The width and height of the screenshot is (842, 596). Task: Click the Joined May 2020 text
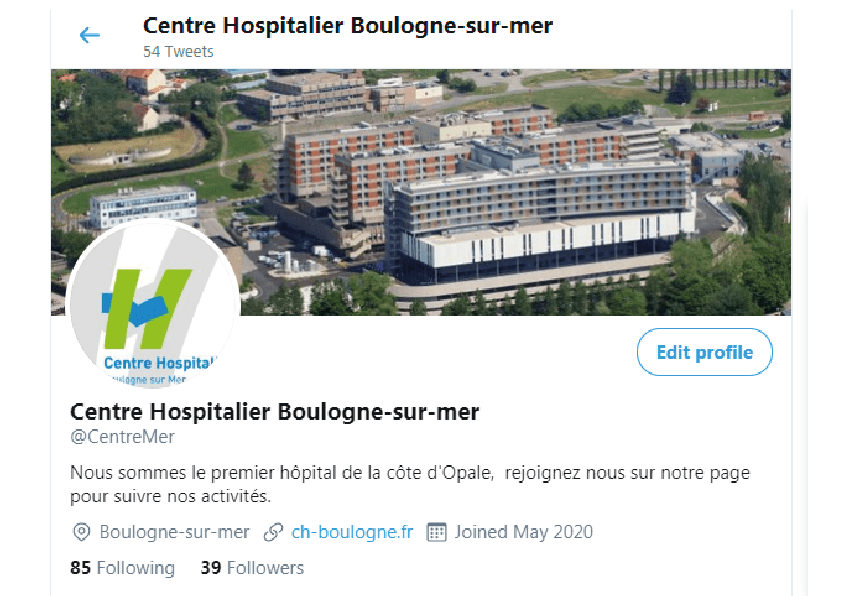tap(524, 532)
